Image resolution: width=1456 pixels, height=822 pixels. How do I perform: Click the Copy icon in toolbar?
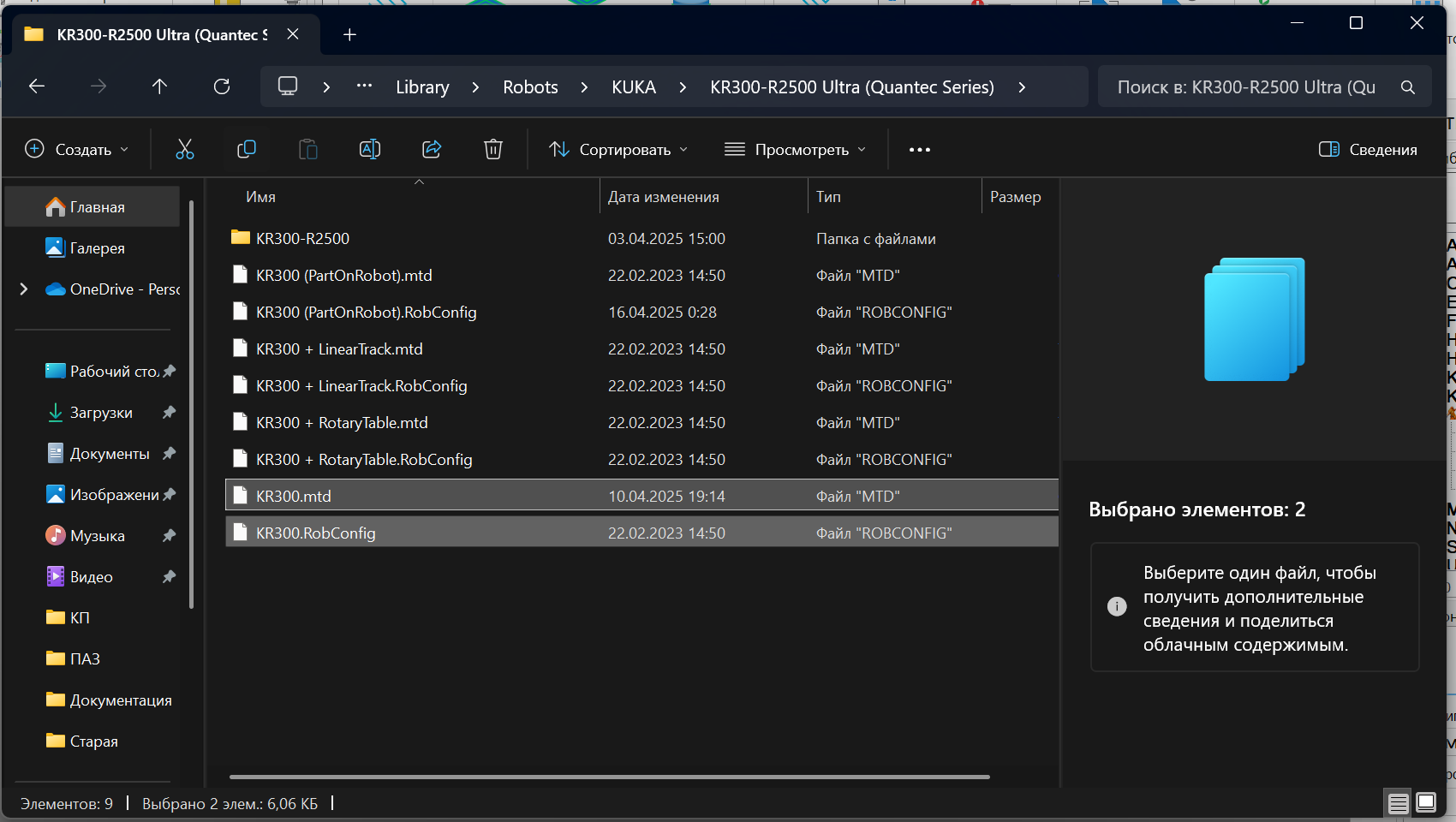(x=247, y=150)
